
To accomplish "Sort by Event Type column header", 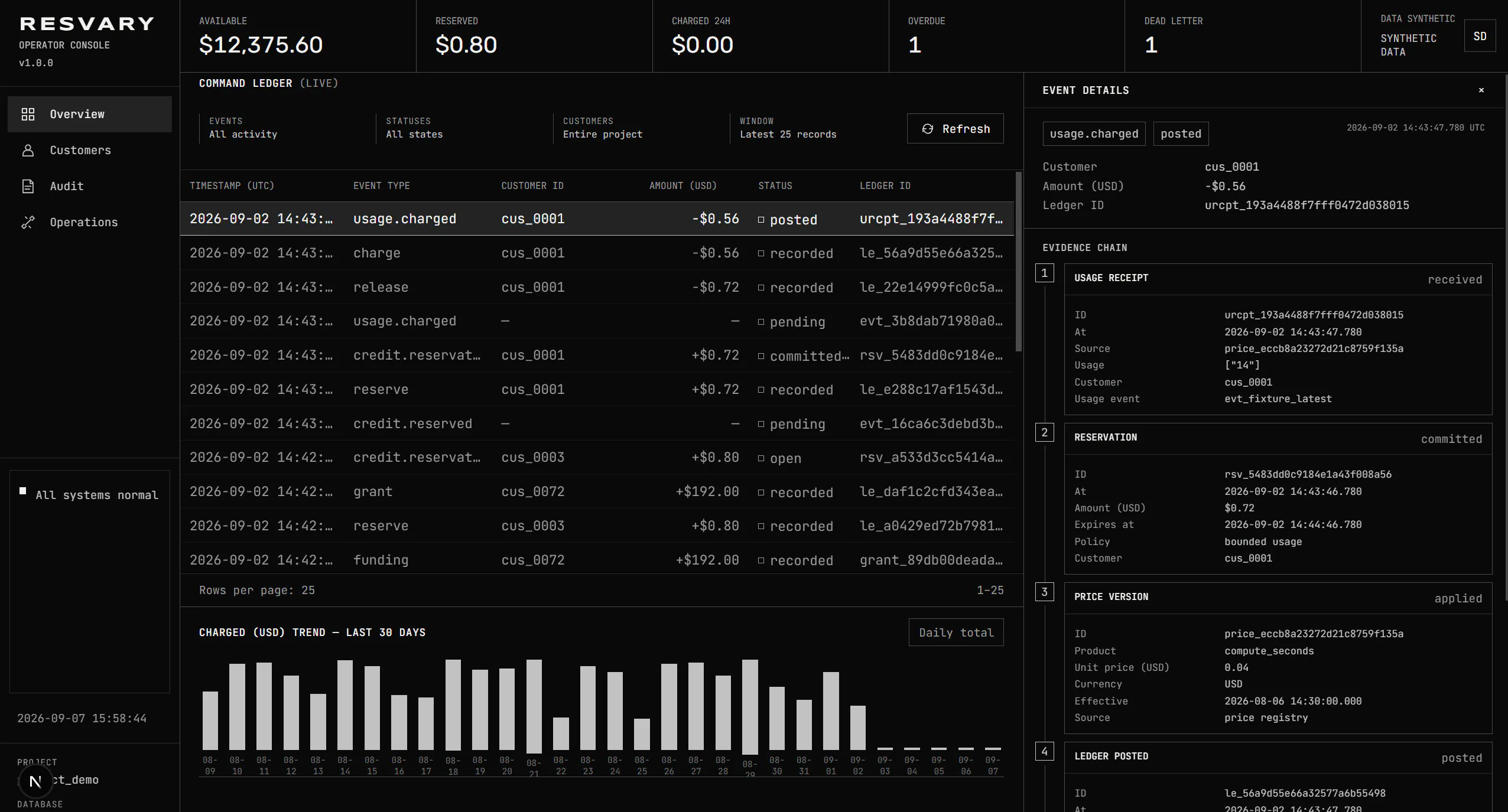I will pyautogui.click(x=382, y=186).
